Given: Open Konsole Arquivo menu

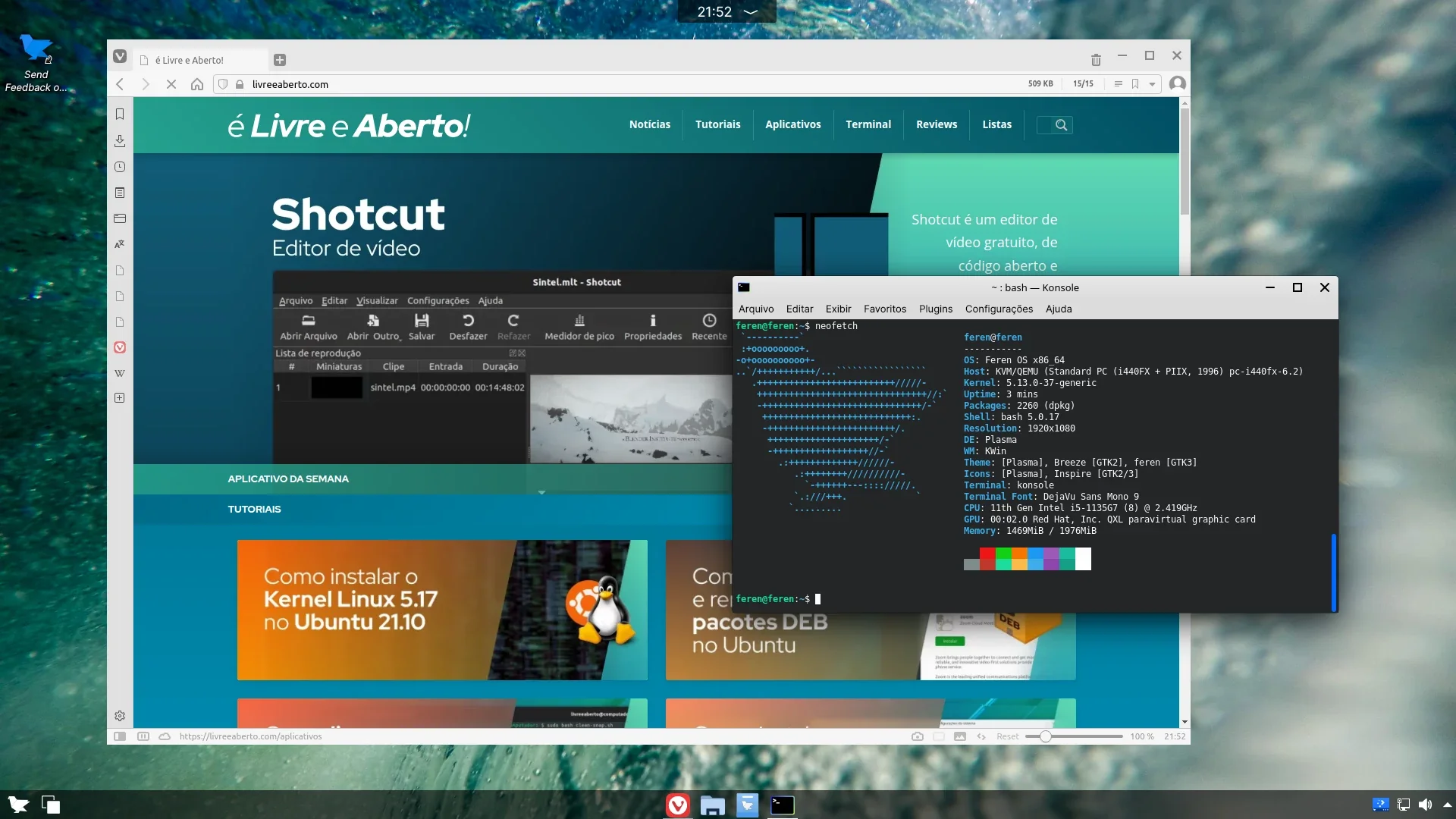Looking at the screenshot, I should [756, 309].
